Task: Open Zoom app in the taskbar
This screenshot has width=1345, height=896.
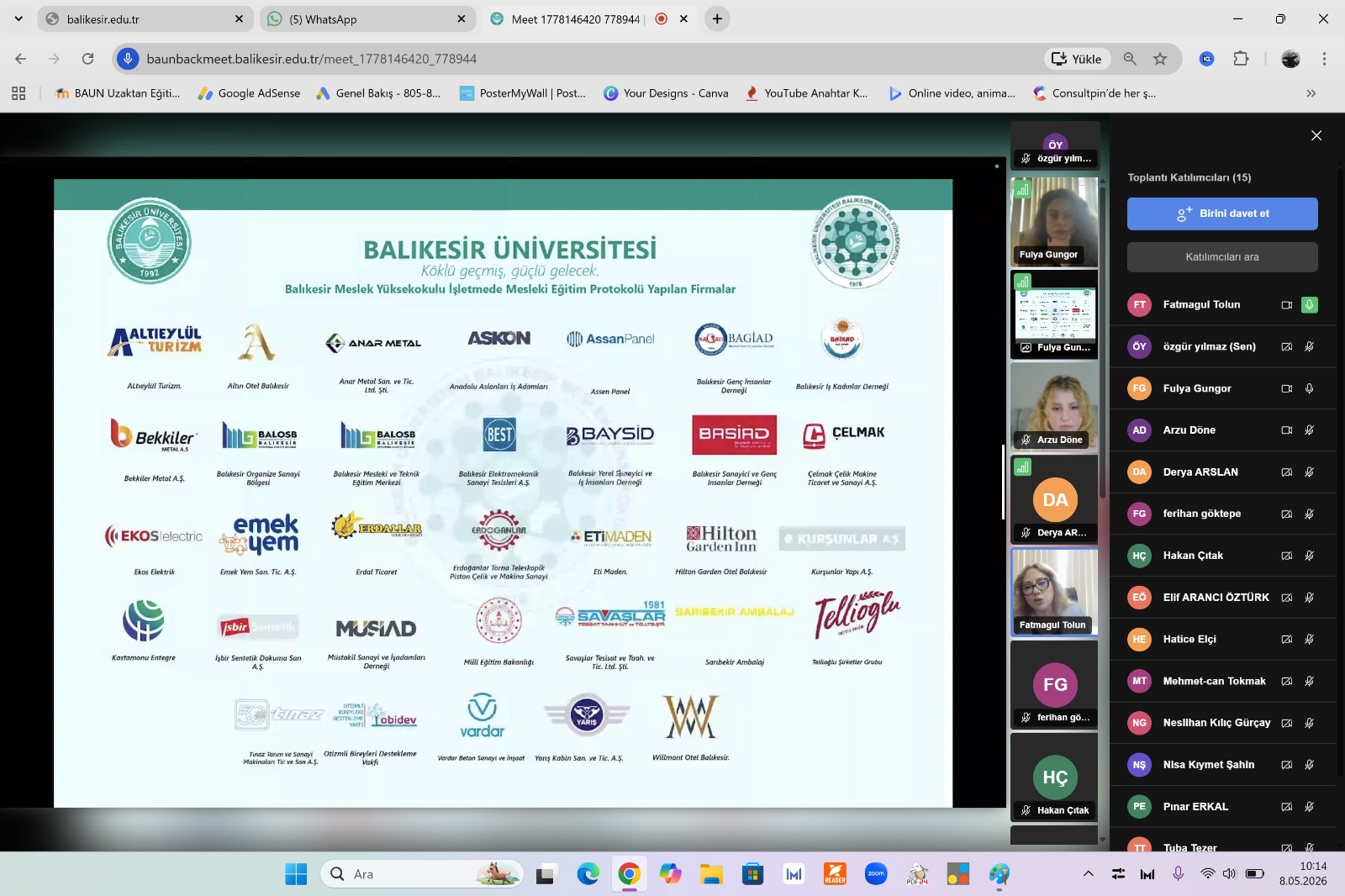Action: coord(876,874)
